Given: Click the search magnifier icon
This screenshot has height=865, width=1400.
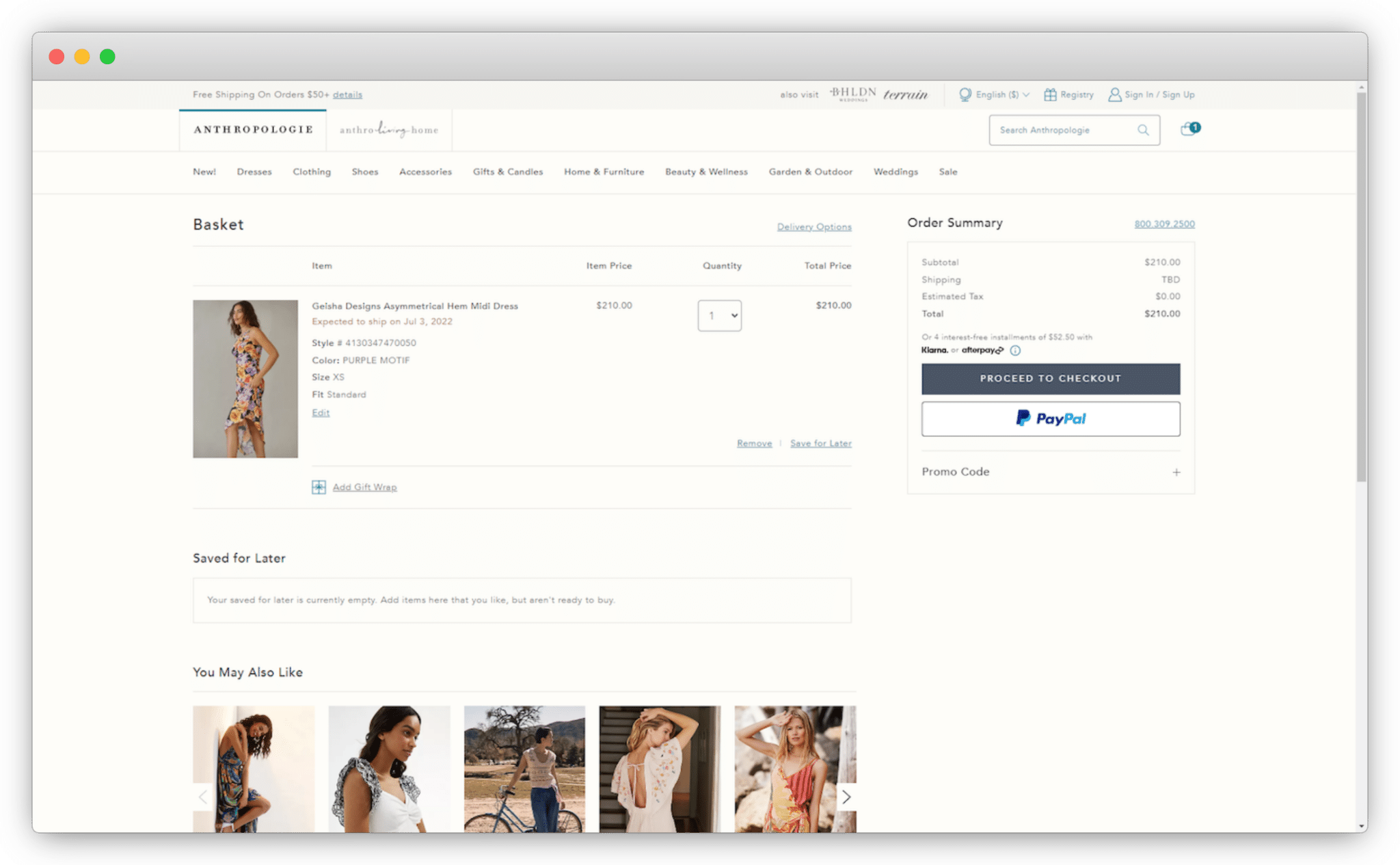Looking at the screenshot, I should 1142,130.
